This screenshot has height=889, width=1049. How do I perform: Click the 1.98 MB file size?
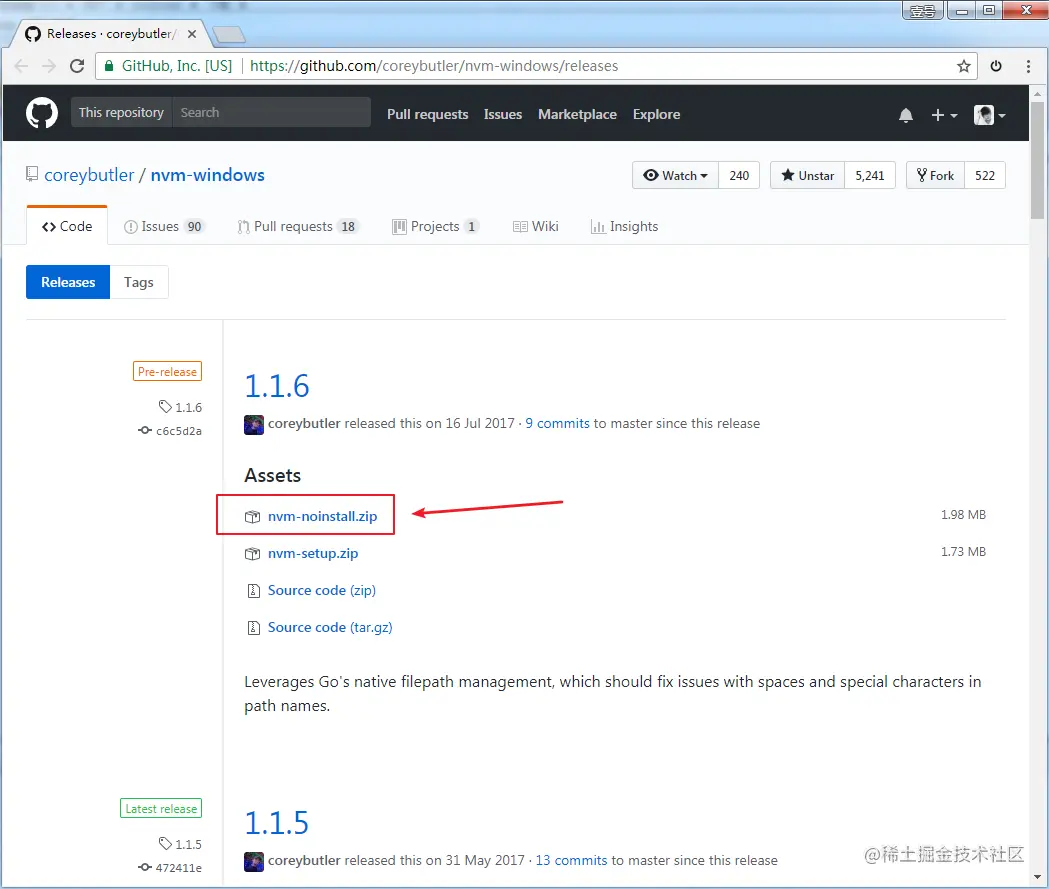pyautogui.click(x=963, y=515)
